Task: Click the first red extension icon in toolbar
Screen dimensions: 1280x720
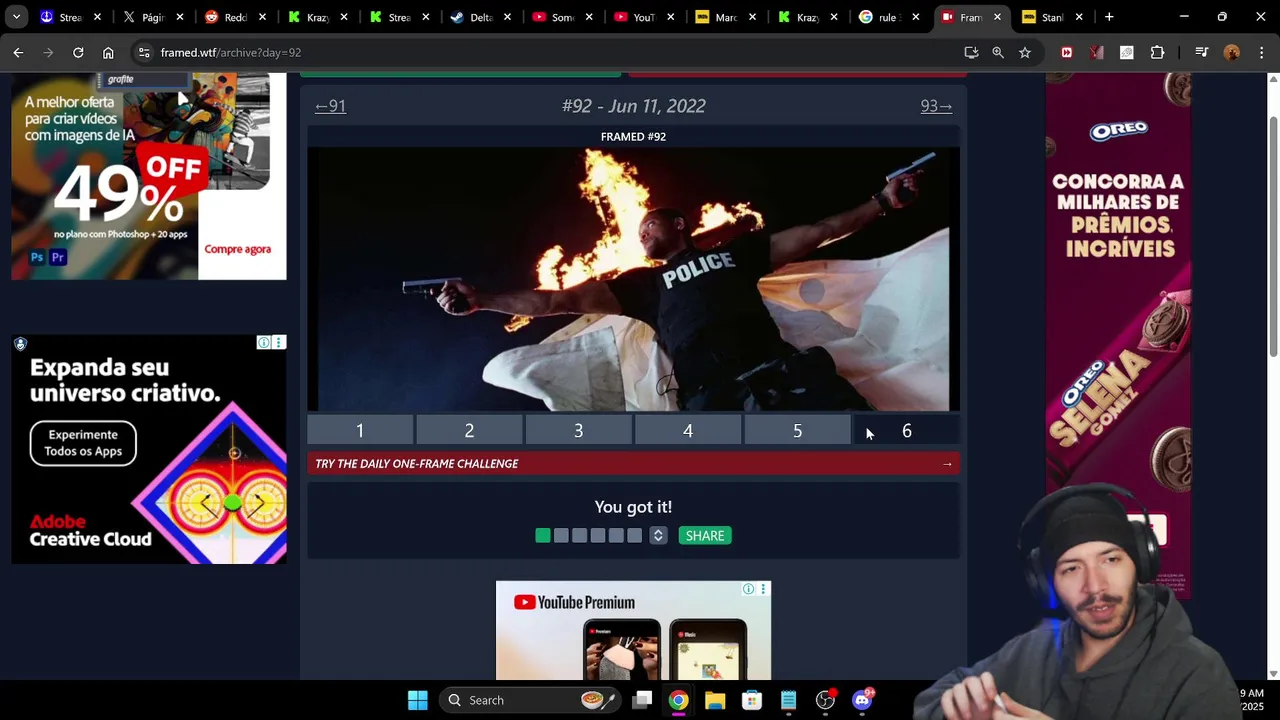Action: [1067, 52]
